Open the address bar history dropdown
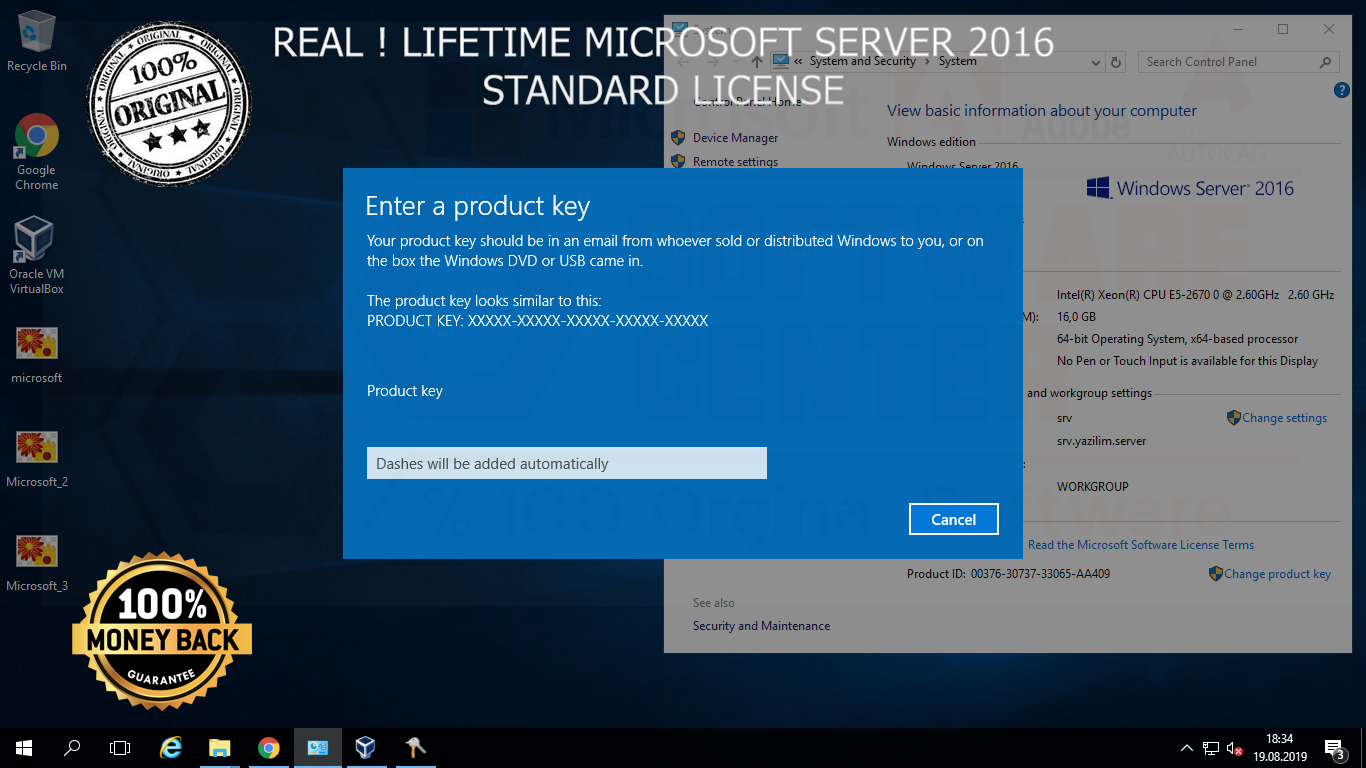 click(1097, 62)
